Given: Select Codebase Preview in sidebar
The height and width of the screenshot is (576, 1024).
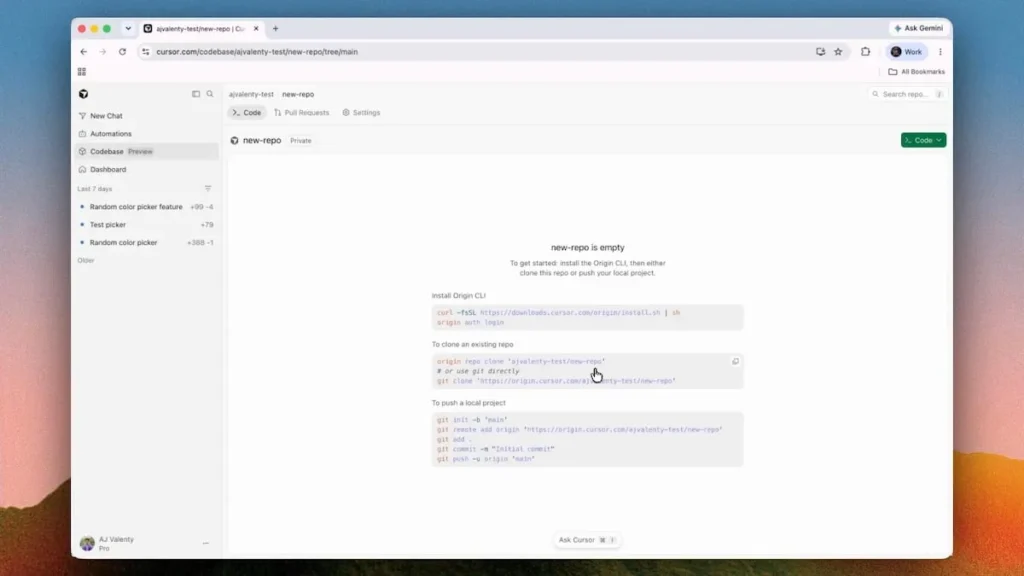Looking at the screenshot, I should coord(147,152).
